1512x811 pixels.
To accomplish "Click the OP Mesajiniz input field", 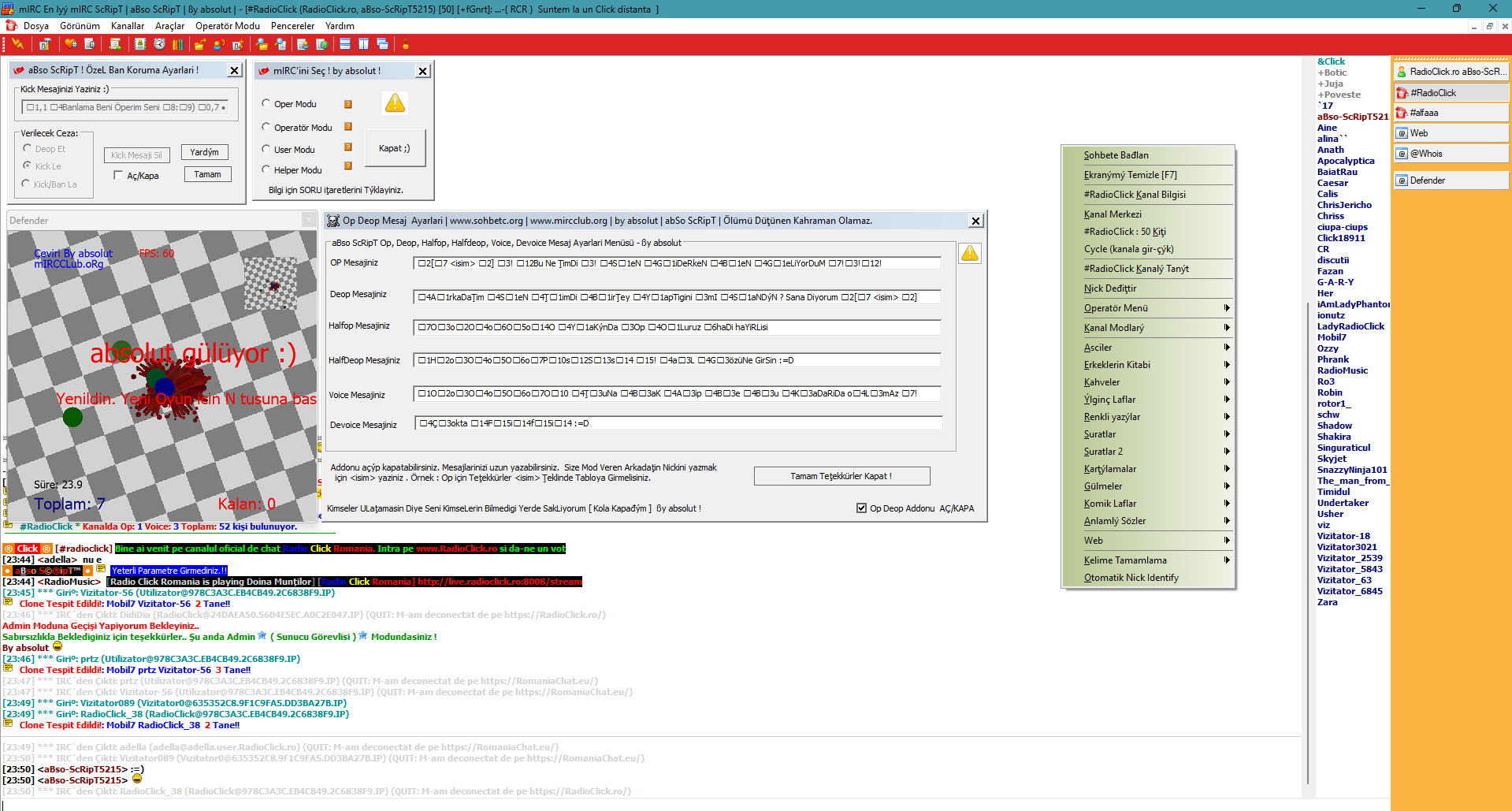I will tap(677, 263).
